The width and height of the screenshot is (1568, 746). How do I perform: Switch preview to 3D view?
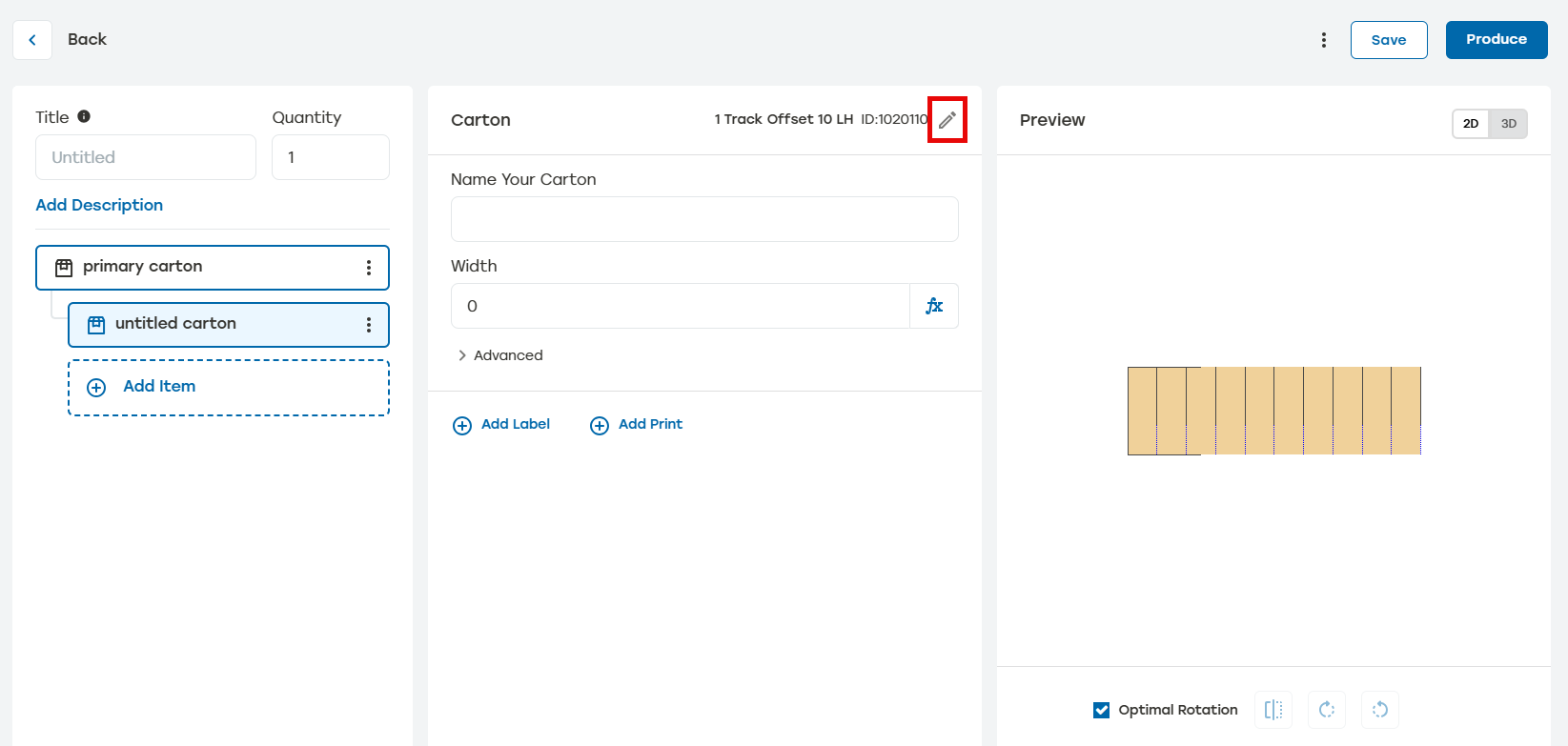tap(1508, 124)
